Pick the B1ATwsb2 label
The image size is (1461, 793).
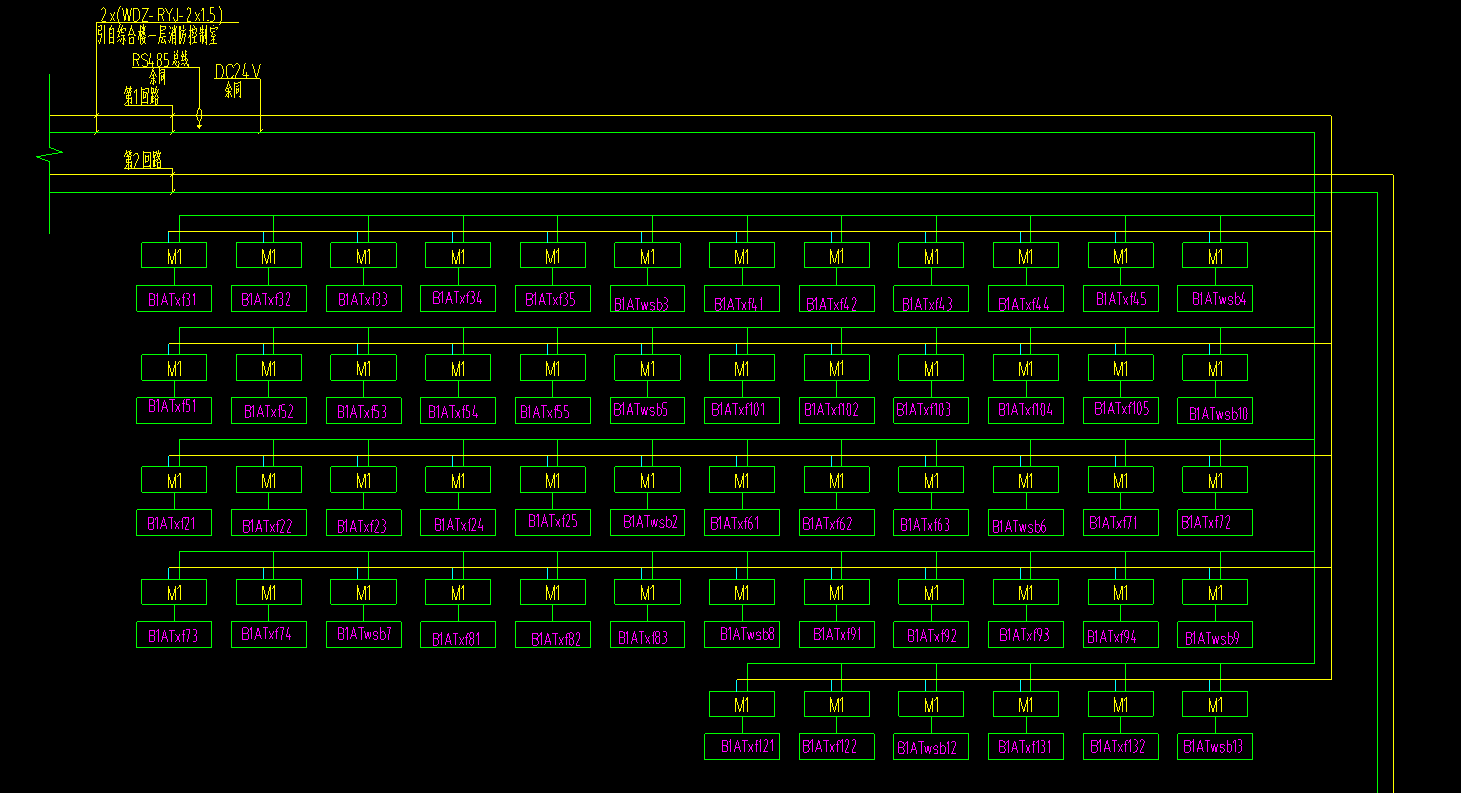coord(648,522)
